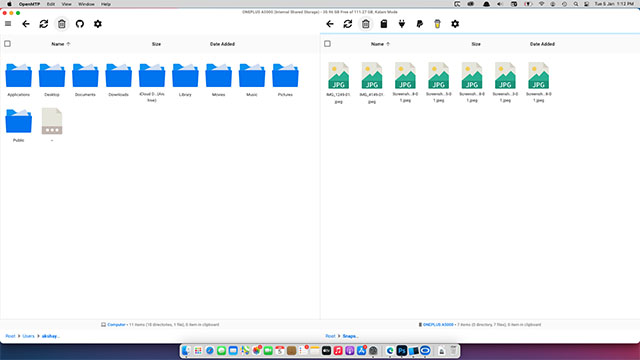Click the SD card storage icon
This screenshot has height=360, width=640.
384,24
